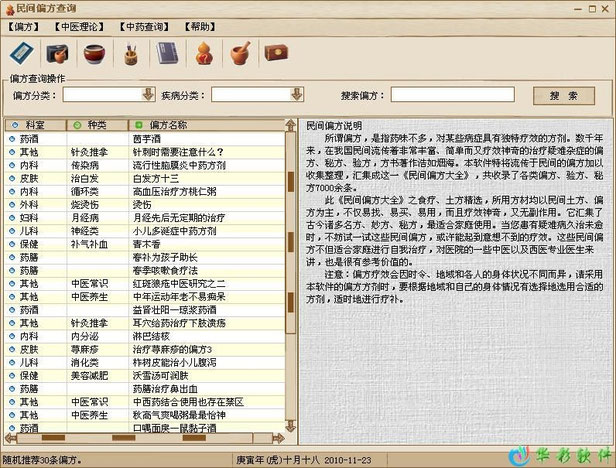The width and height of the screenshot is (616, 468).
Task: Sort by the 种类 column header
Action: [x=97, y=125]
